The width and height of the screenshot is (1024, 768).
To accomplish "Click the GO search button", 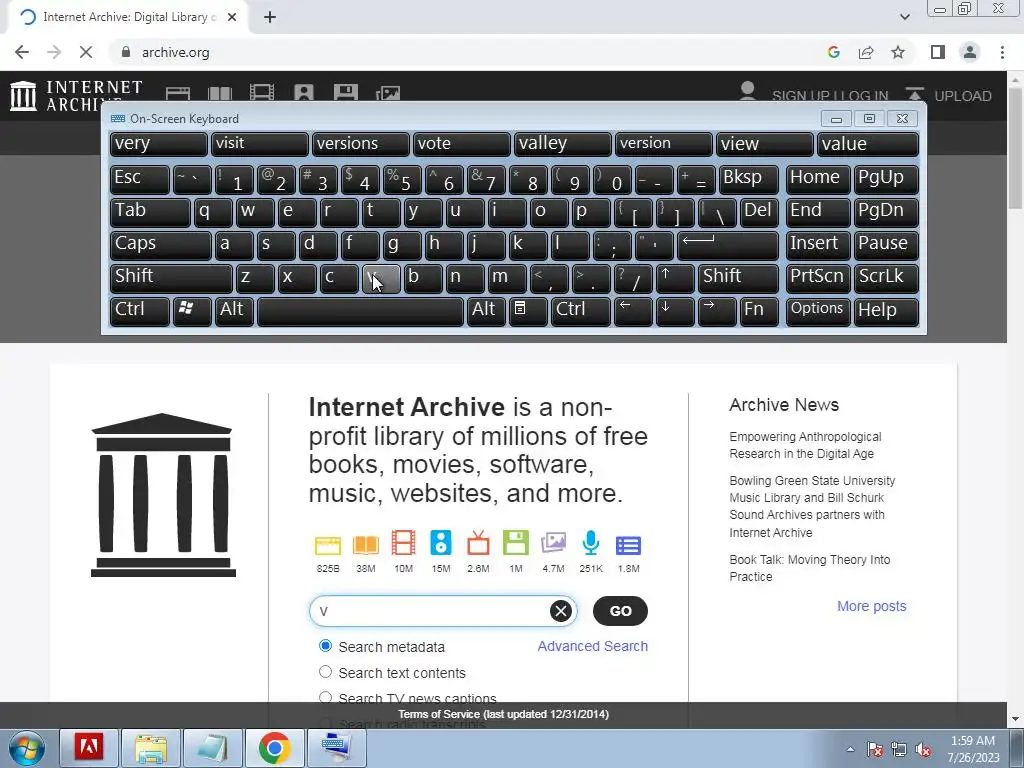I will [620, 611].
